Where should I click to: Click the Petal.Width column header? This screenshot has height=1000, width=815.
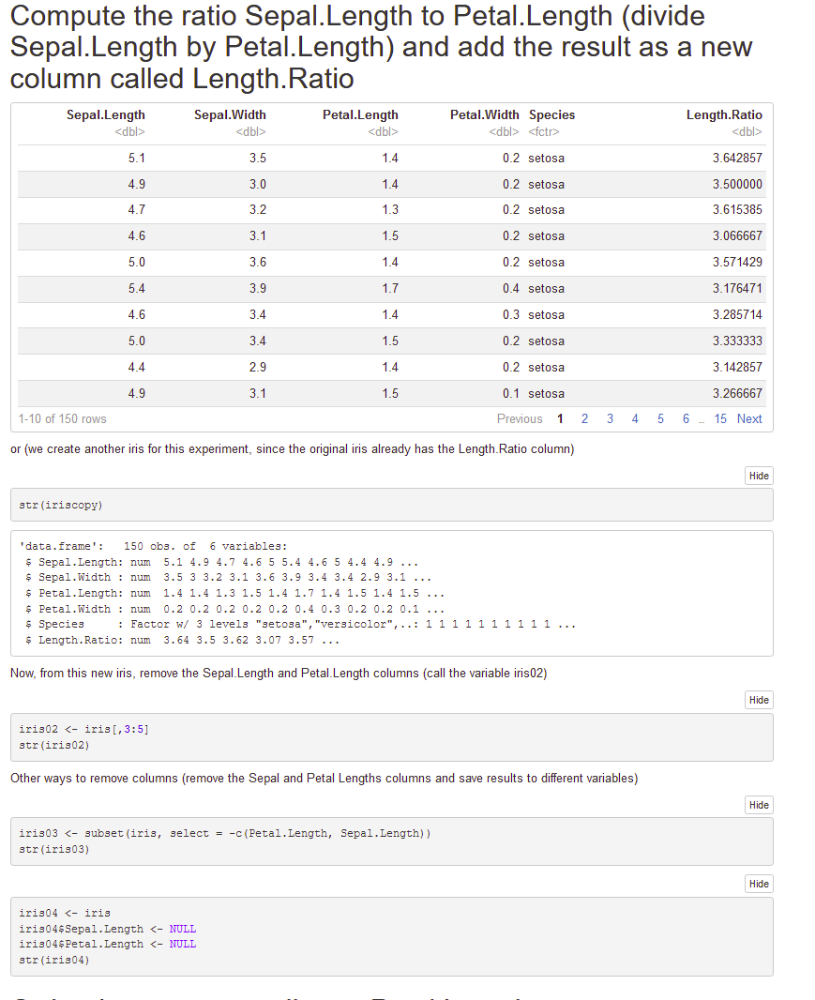[485, 115]
